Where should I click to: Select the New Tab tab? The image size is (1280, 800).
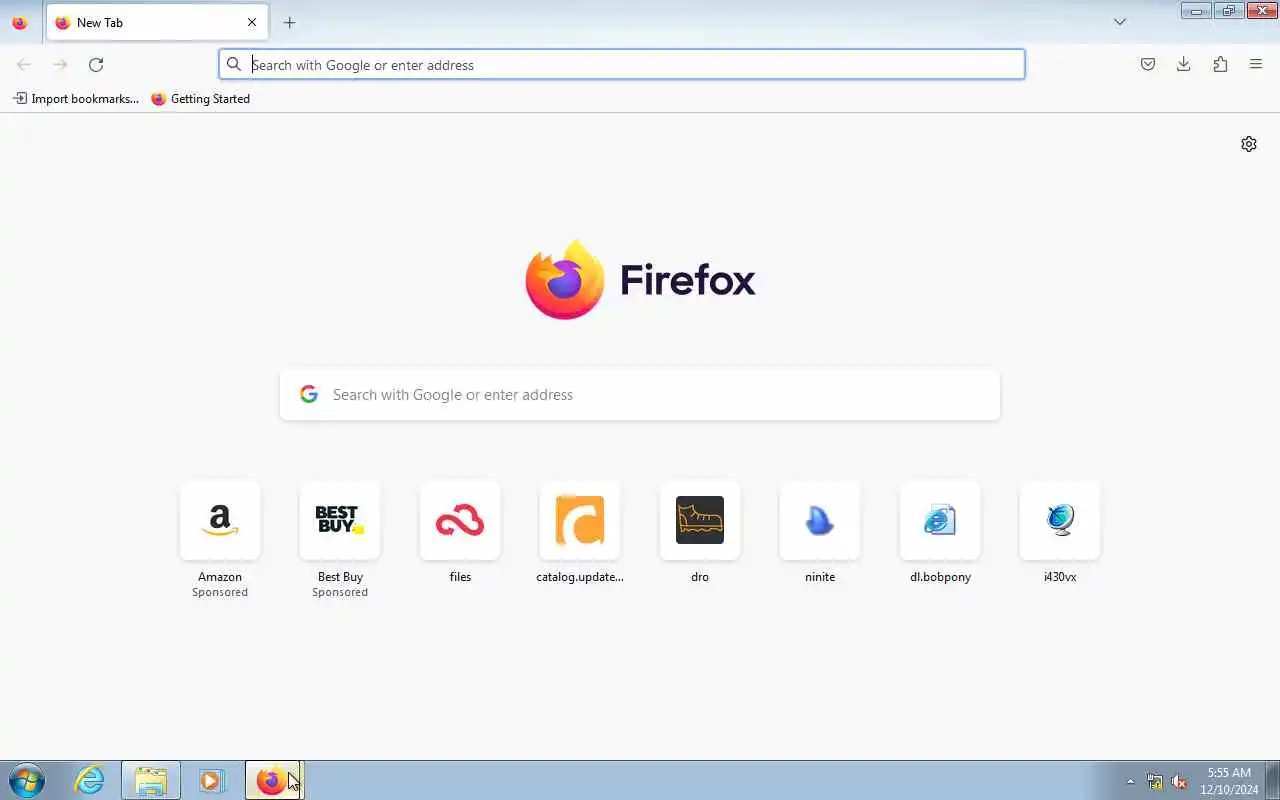point(157,22)
